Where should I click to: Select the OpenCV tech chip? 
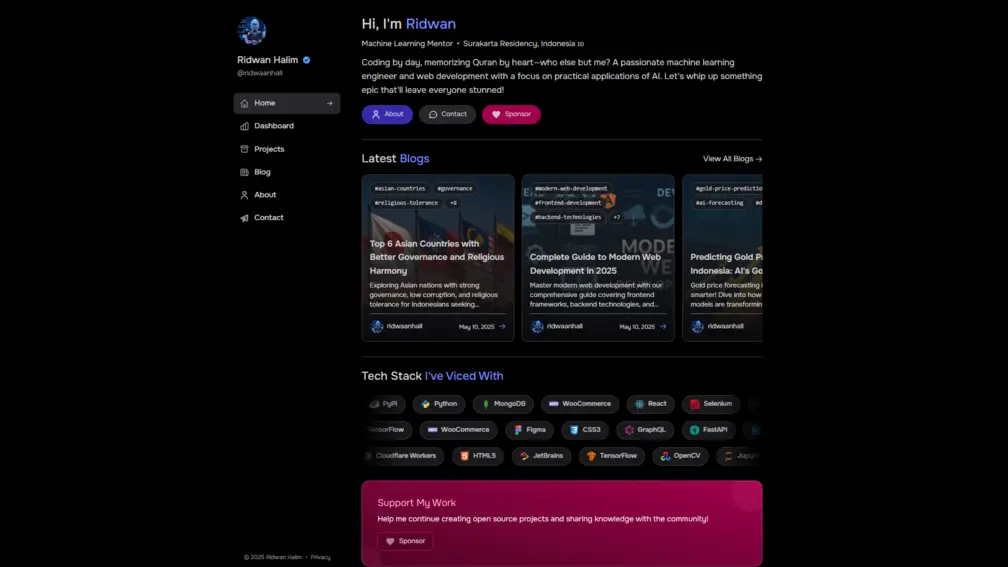coord(680,456)
